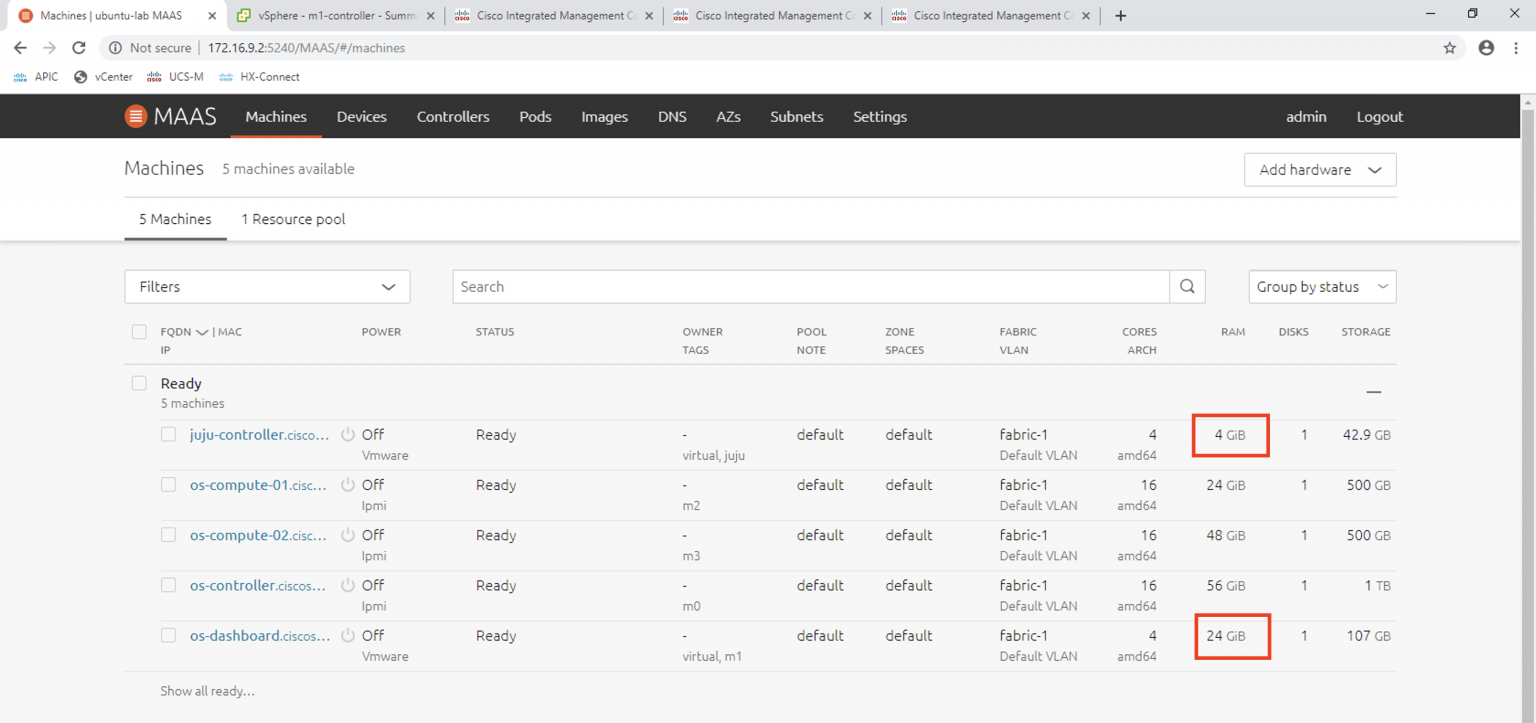Screen dimensions: 1536x723
Task: Click the MAAS logo icon
Action: (x=135, y=116)
